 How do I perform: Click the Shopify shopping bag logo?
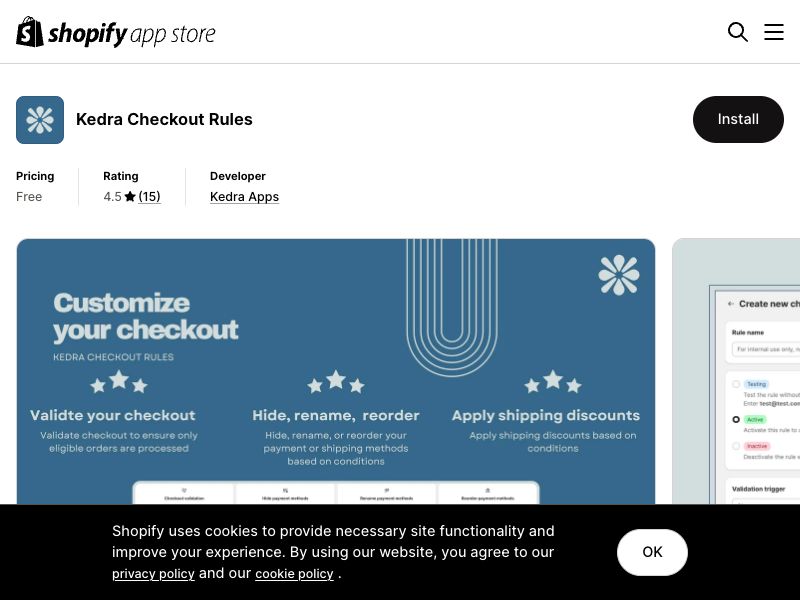30,31
